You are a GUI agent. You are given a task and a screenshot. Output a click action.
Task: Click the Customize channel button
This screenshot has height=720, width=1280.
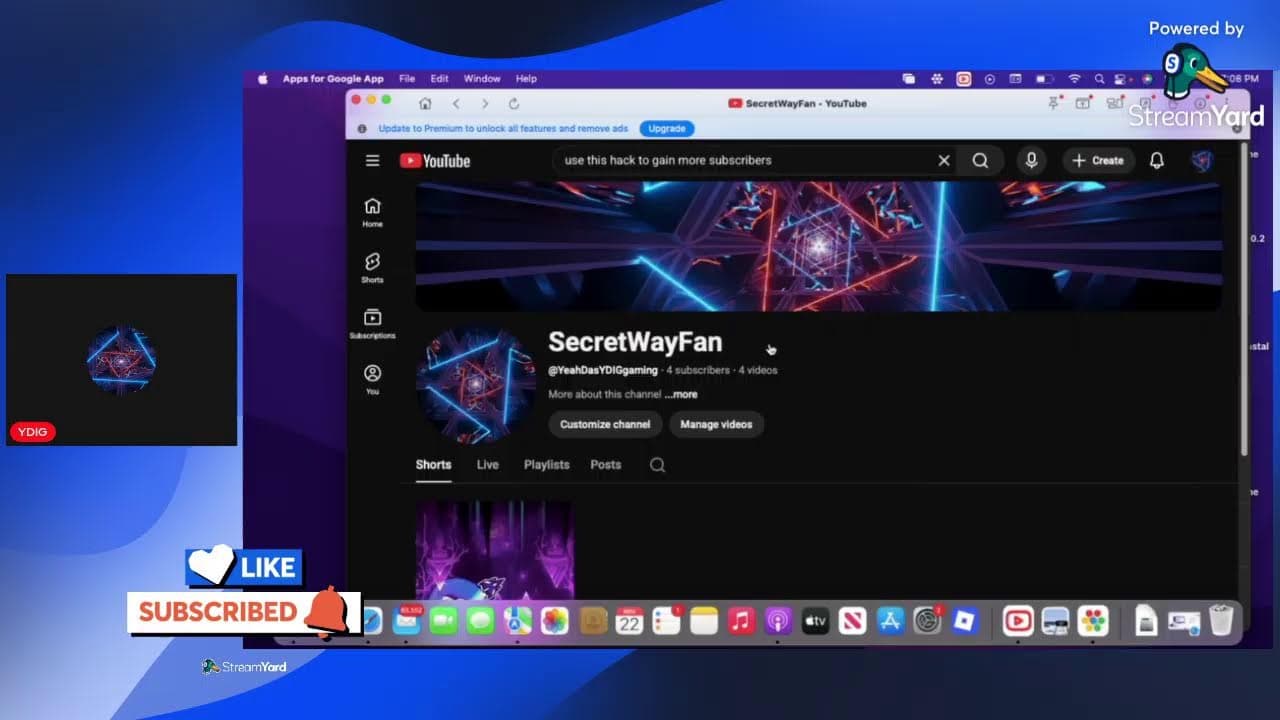point(605,424)
